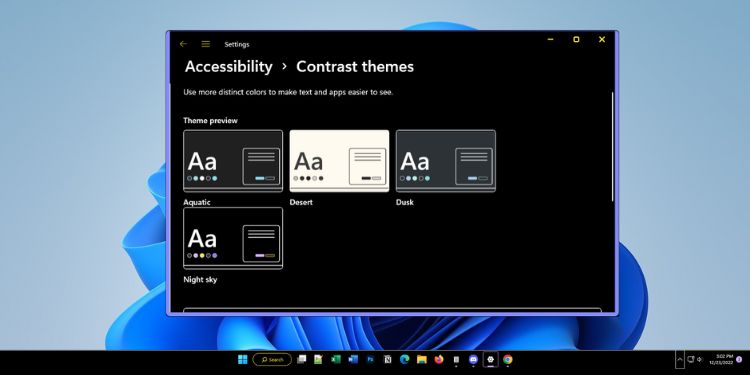Open Notion from the taskbar
The image size is (750, 375).
point(387,359)
